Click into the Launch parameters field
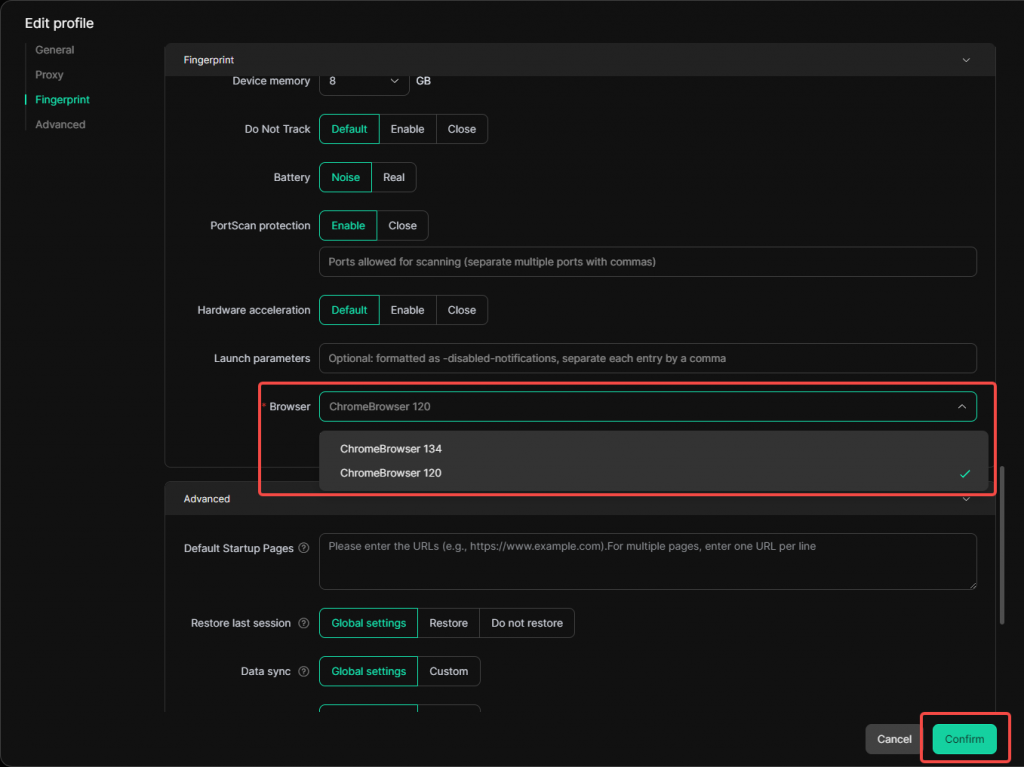Screen dimensions: 1024x767 (x=647, y=359)
